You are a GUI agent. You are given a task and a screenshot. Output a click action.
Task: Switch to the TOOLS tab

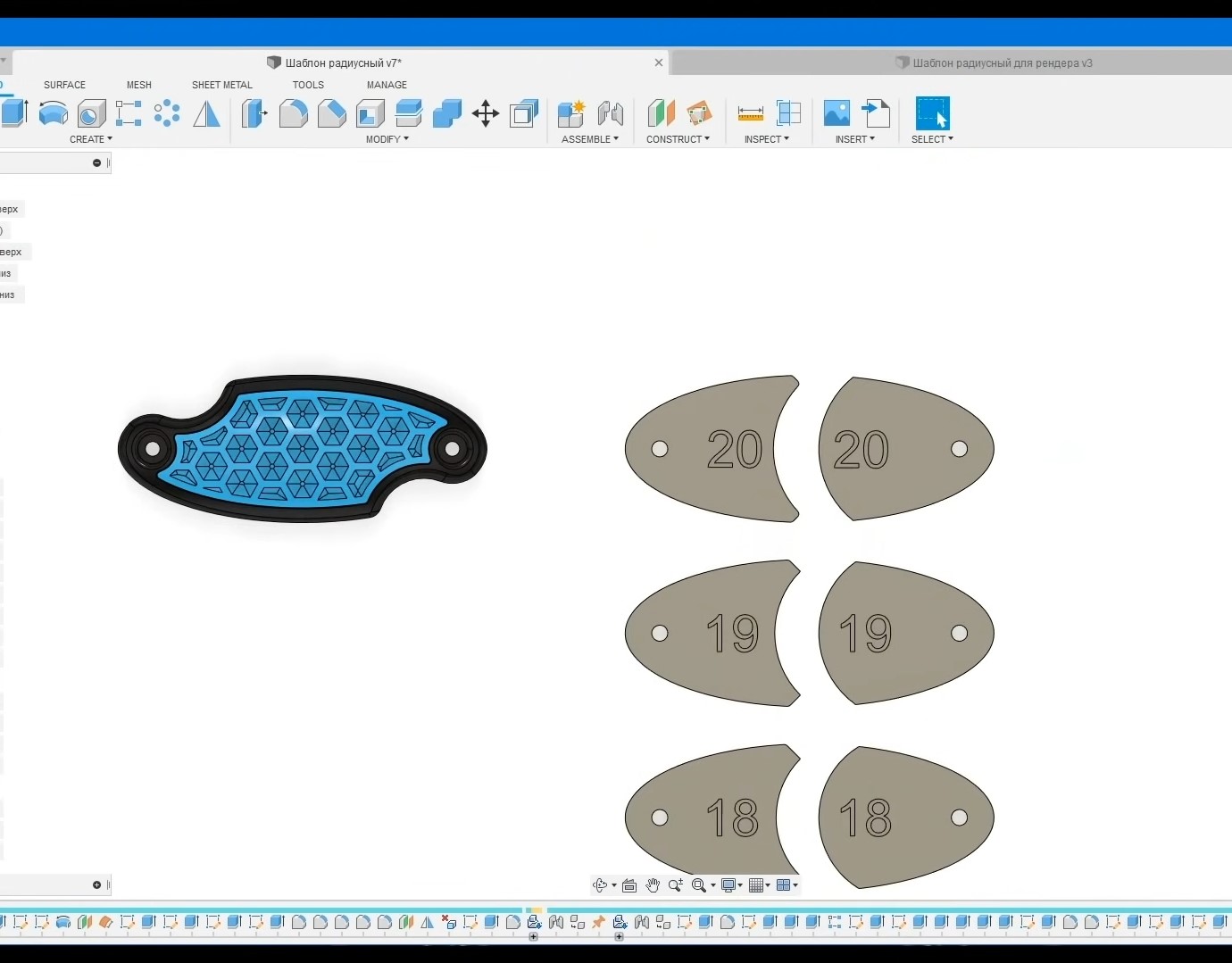(308, 85)
